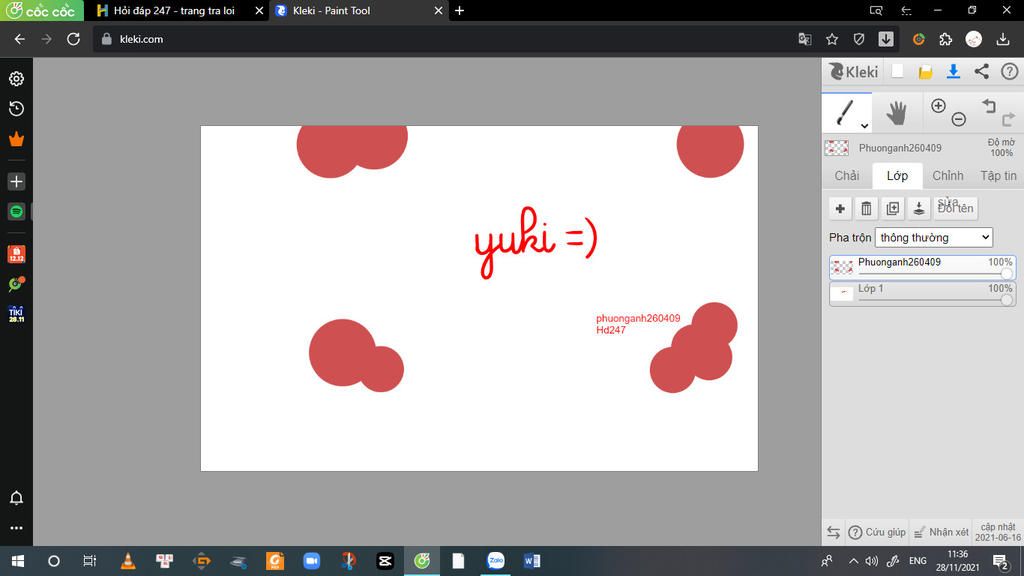Viewport: 1024px width, 576px height.
Task: Select the hand pan tool
Action: click(896, 113)
